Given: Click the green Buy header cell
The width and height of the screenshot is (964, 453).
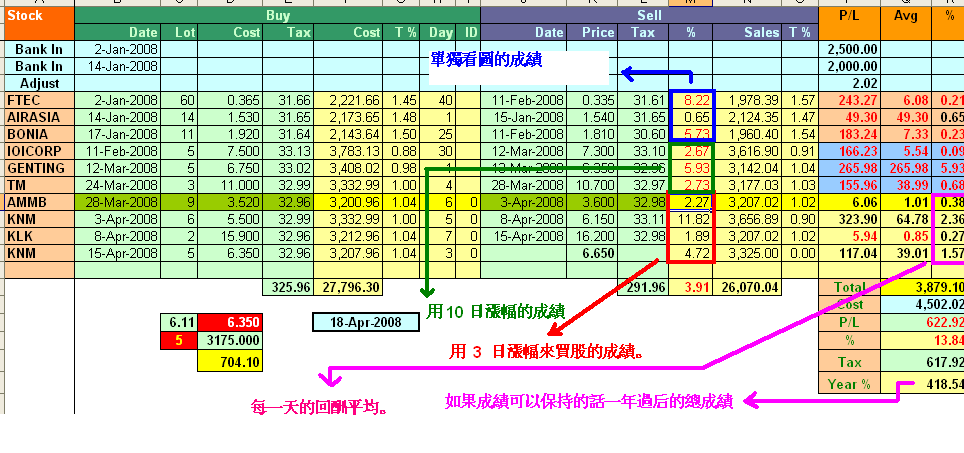Looking at the screenshot, I should coord(277,16).
